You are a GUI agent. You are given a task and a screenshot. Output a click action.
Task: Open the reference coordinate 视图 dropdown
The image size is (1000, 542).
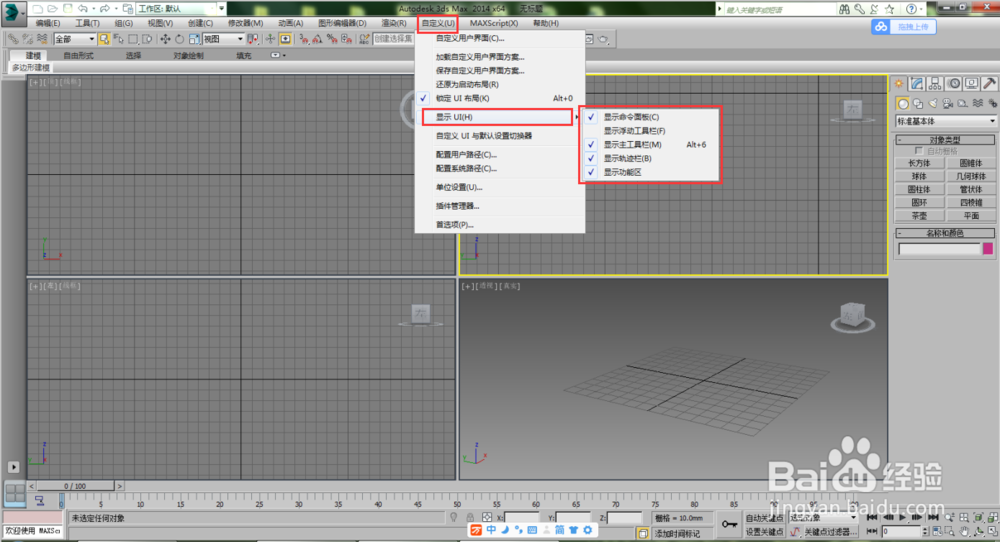tap(223, 39)
